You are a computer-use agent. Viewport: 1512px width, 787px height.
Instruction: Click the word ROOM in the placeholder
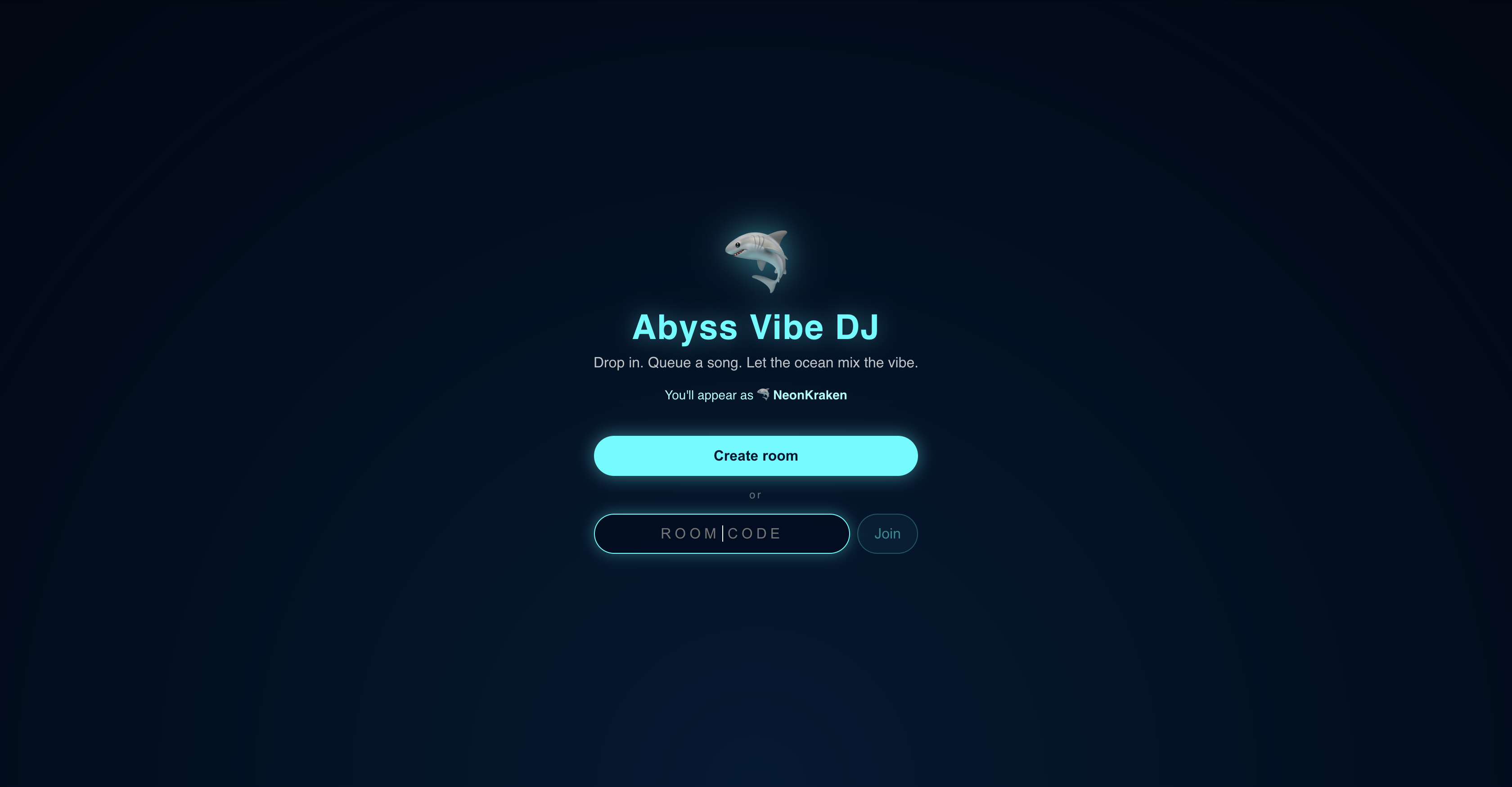coord(688,533)
